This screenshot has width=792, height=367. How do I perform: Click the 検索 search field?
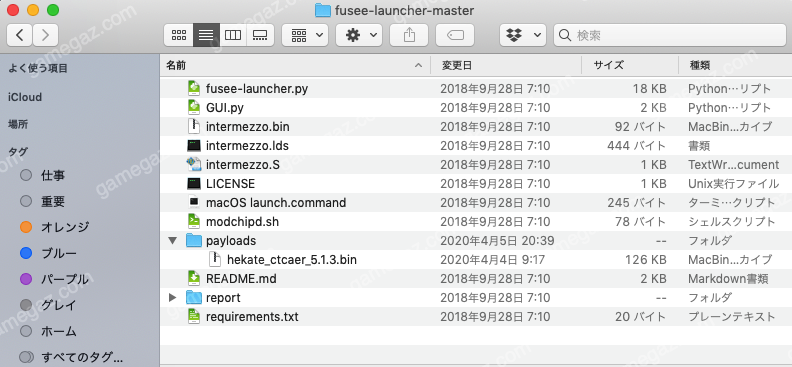tap(669, 35)
